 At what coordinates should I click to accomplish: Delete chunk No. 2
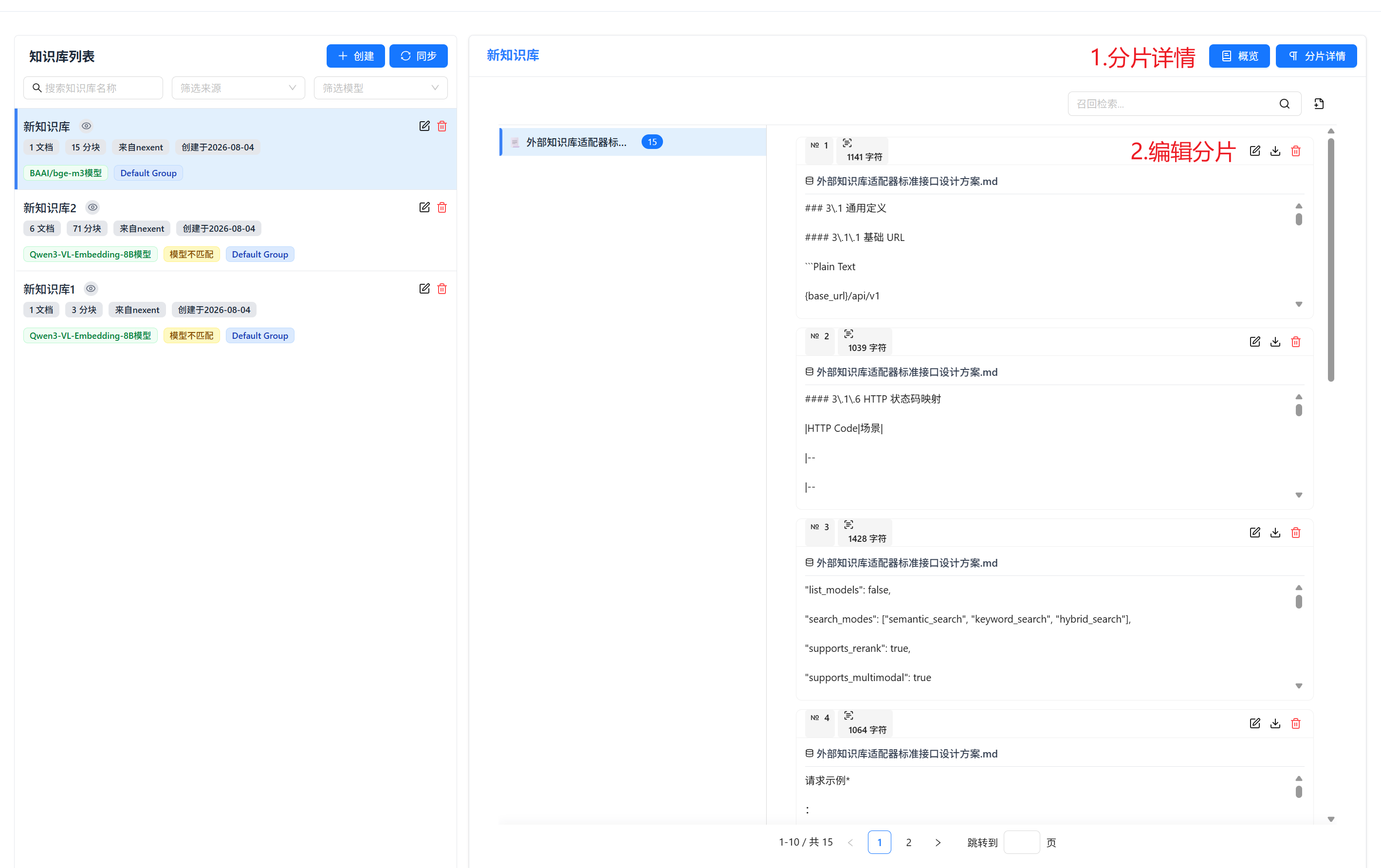tap(1295, 342)
